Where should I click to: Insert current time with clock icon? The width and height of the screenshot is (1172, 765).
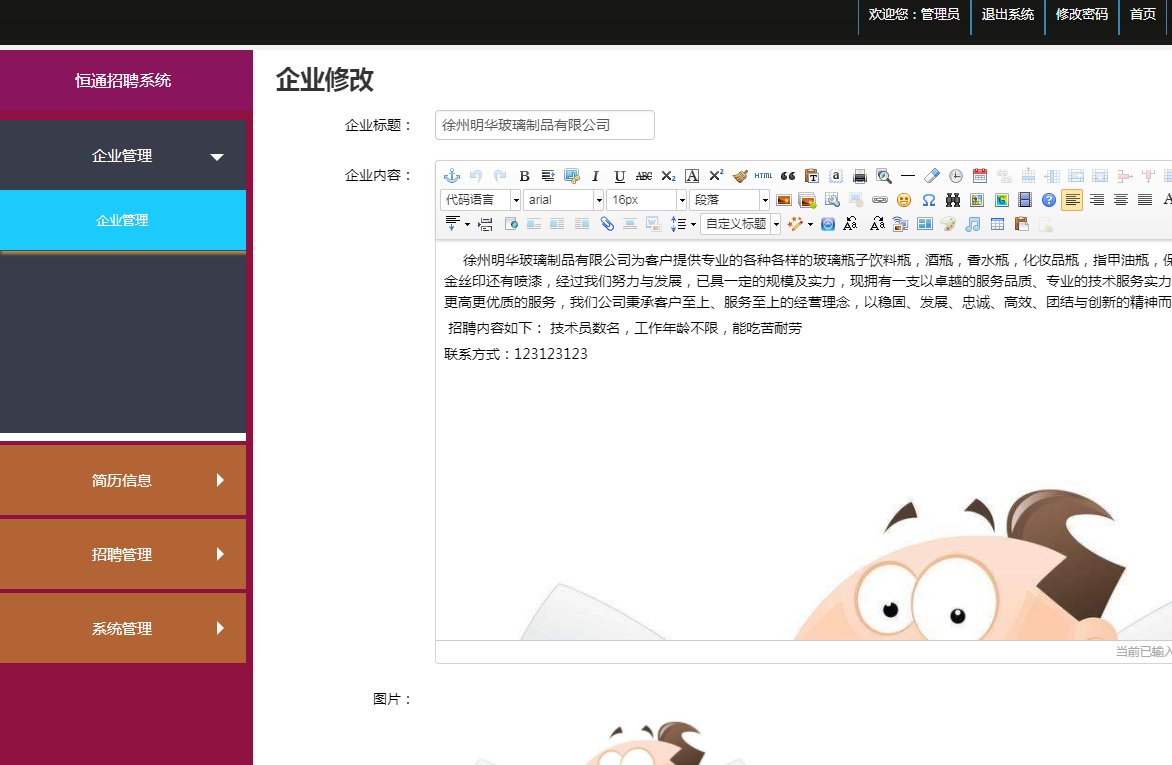point(955,176)
